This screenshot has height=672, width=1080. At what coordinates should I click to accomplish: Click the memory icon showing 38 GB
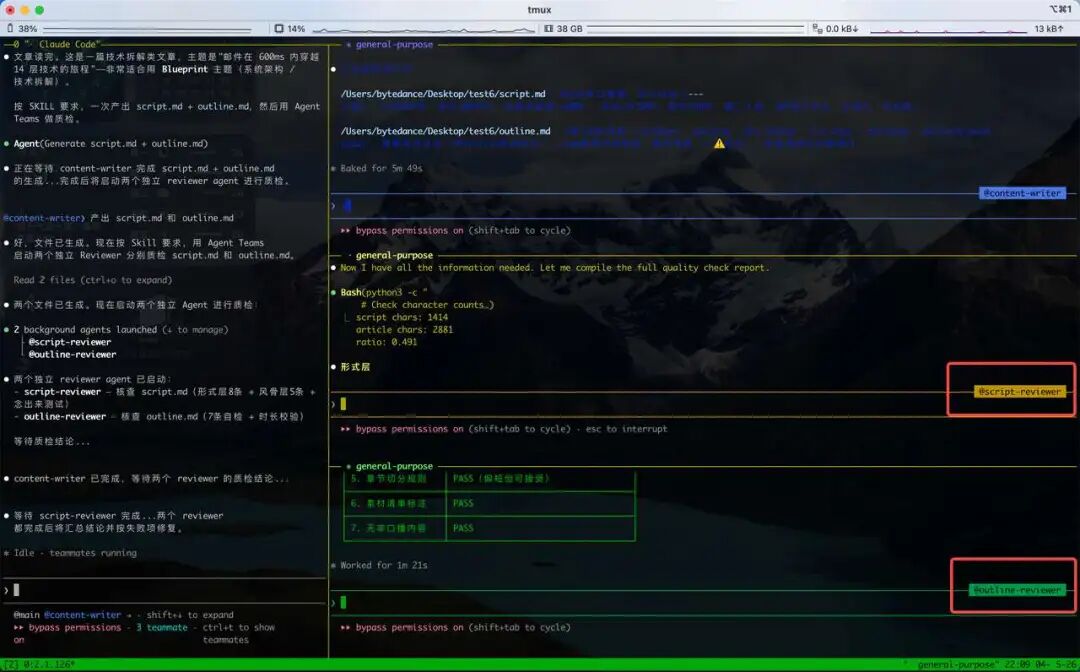point(548,29)
